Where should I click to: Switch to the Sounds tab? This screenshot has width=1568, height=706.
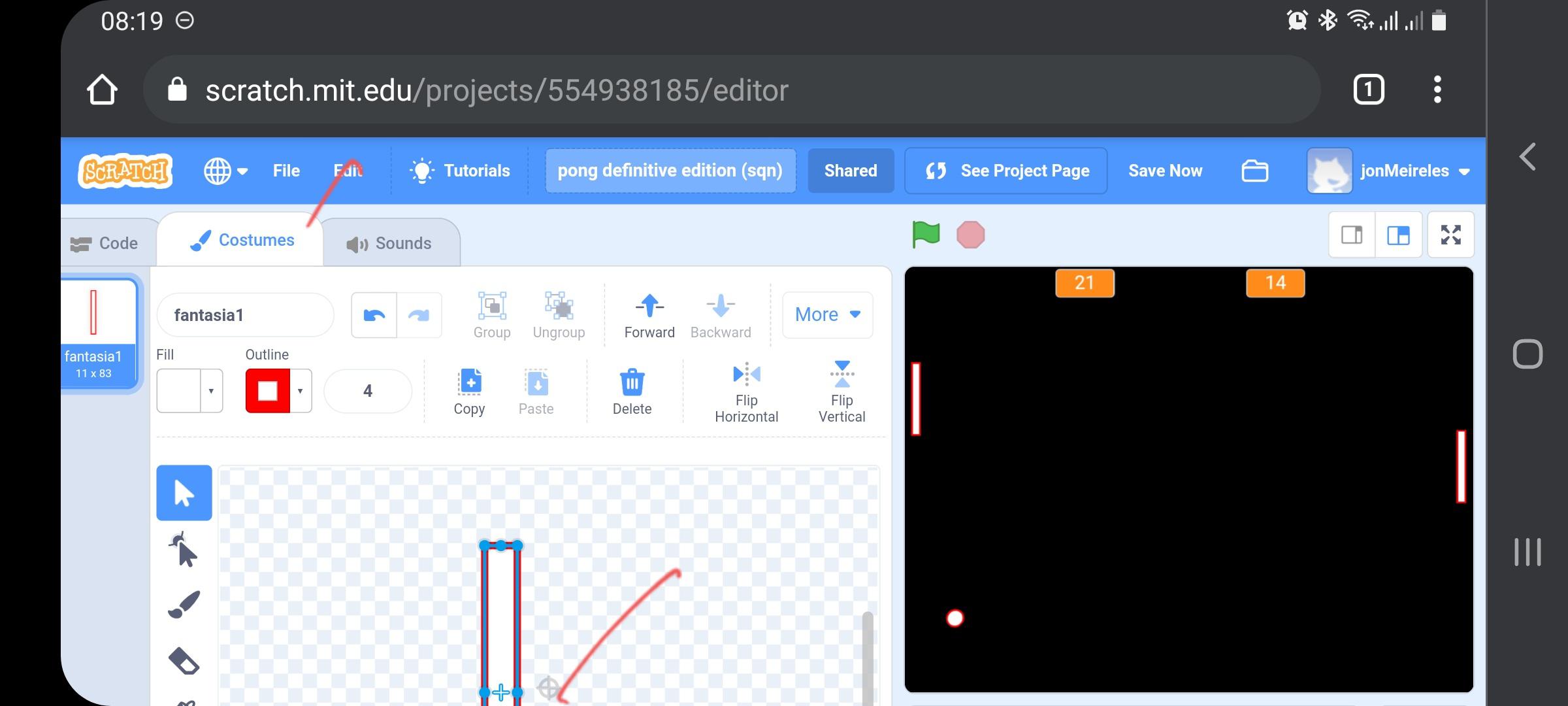pyautogui.click(x=389, y=243)
